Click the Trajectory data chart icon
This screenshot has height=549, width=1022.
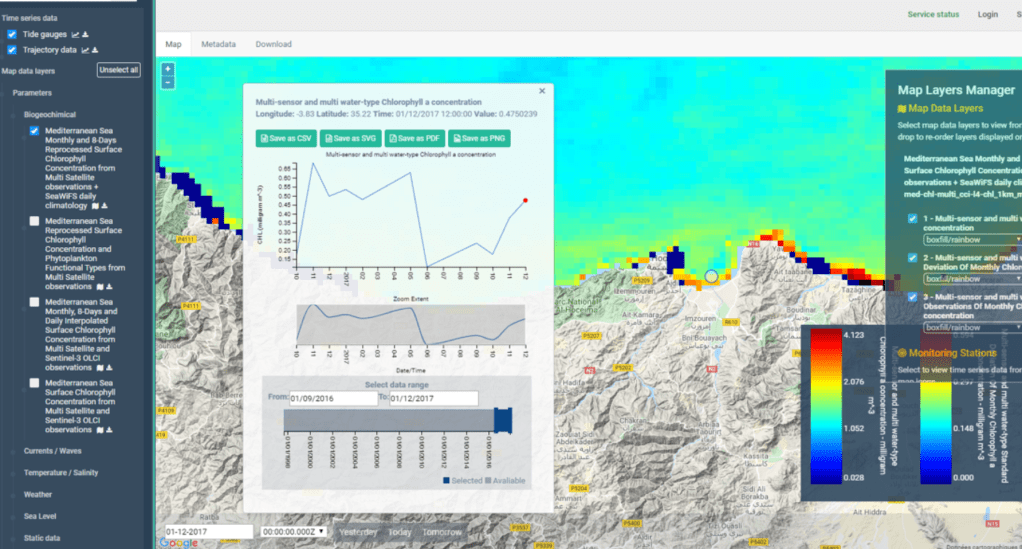(85, 50)
